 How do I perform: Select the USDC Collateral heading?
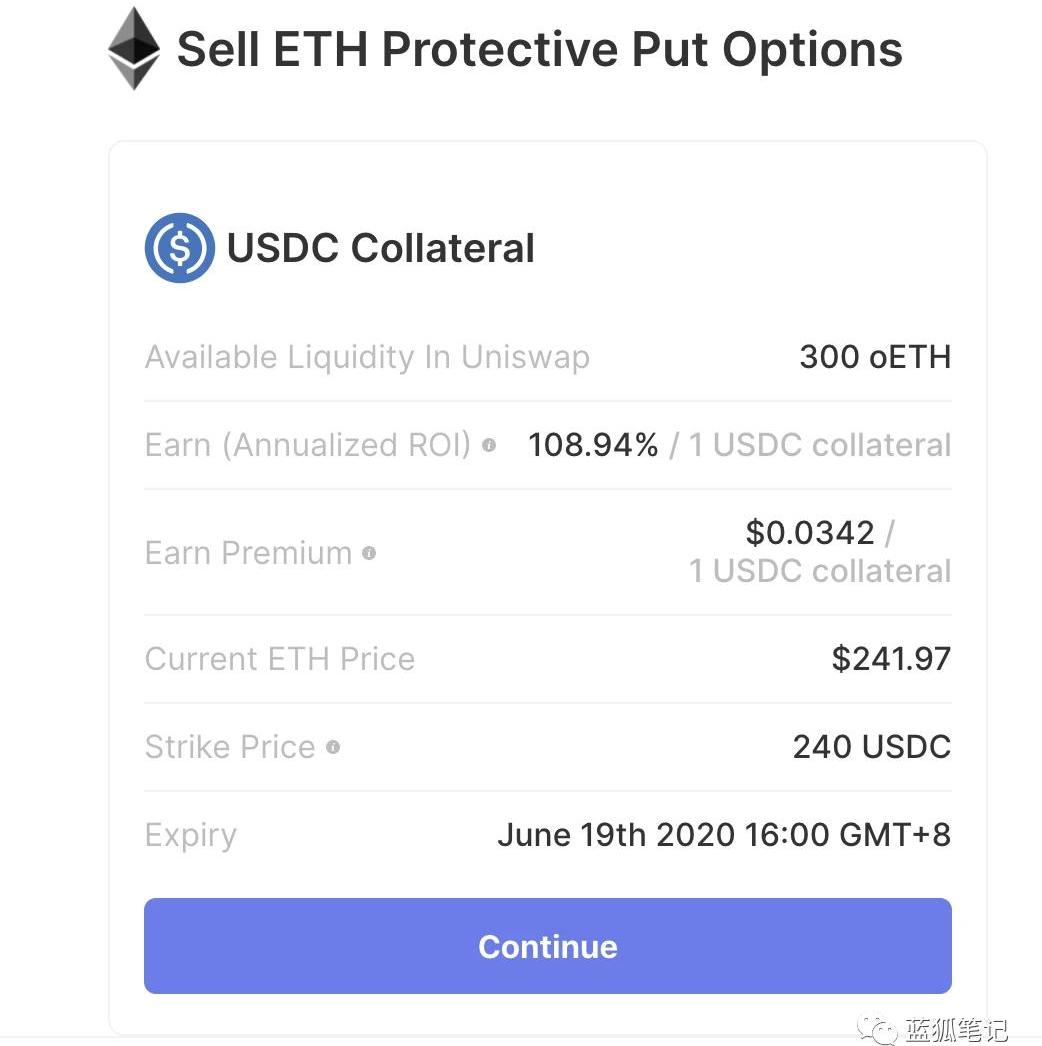pyautogui.click(x=381, y=248)
